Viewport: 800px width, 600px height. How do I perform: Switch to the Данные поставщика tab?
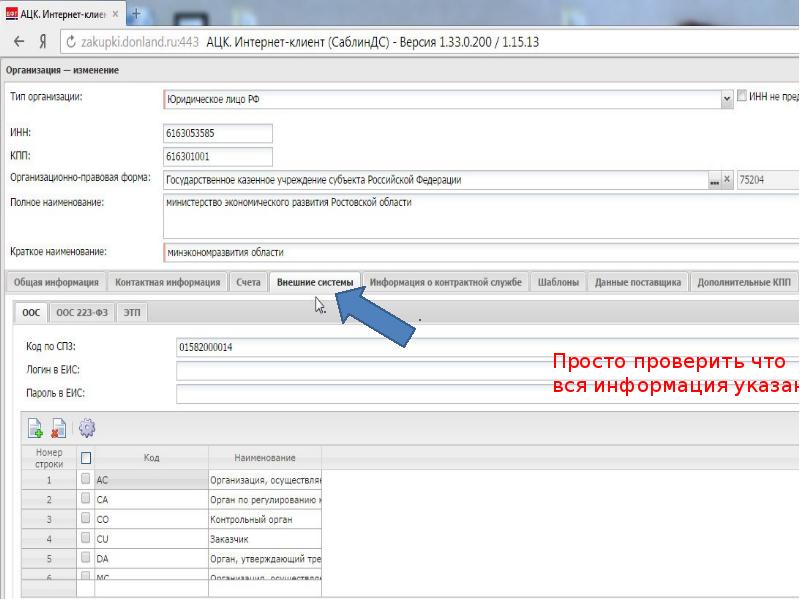click(638, 282)
